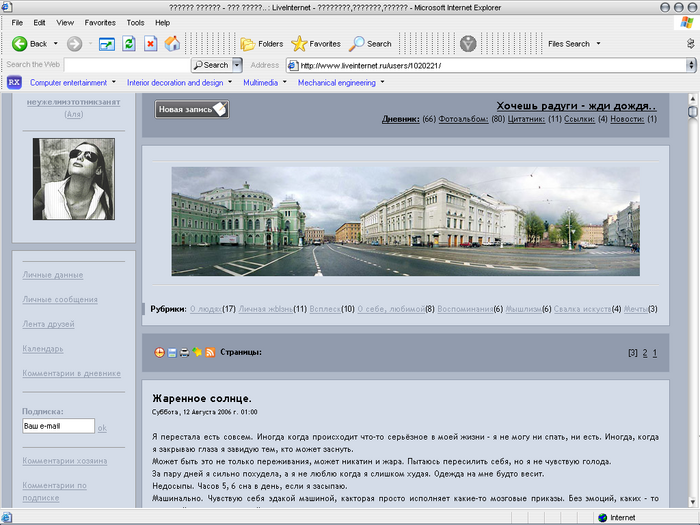Go to page 2 of the diary
The width and height of the screenshot is (700, 525).
[x=645, y=353]
